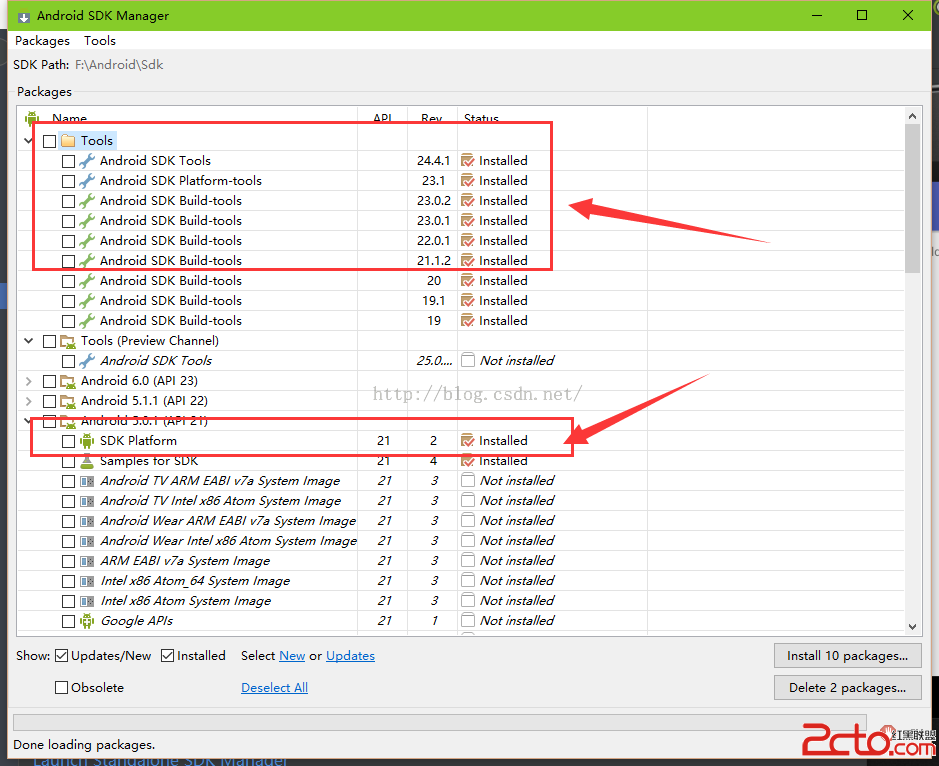Tick the Build-tools 21.1.2 checkbox
The width and height of the screenshot is (939, 766).
click(68, 262)
